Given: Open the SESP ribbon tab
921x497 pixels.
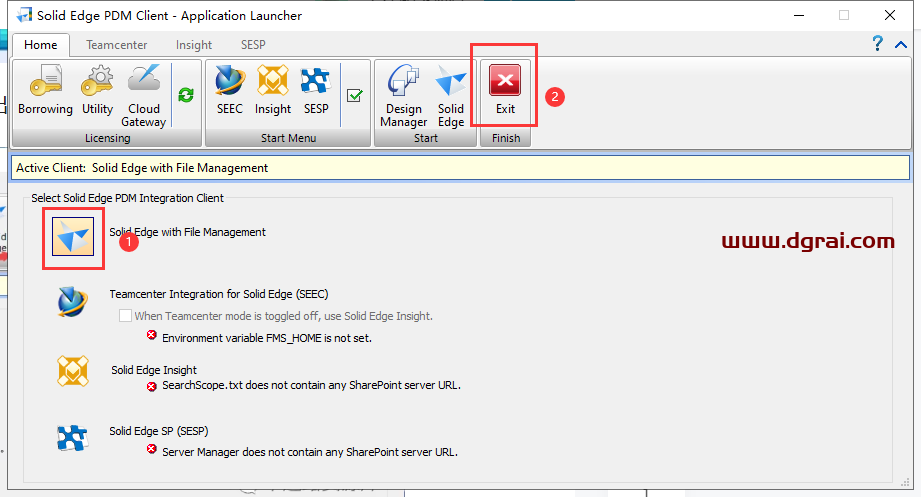Looking at the screenshot, I should (x=253, y=45).
